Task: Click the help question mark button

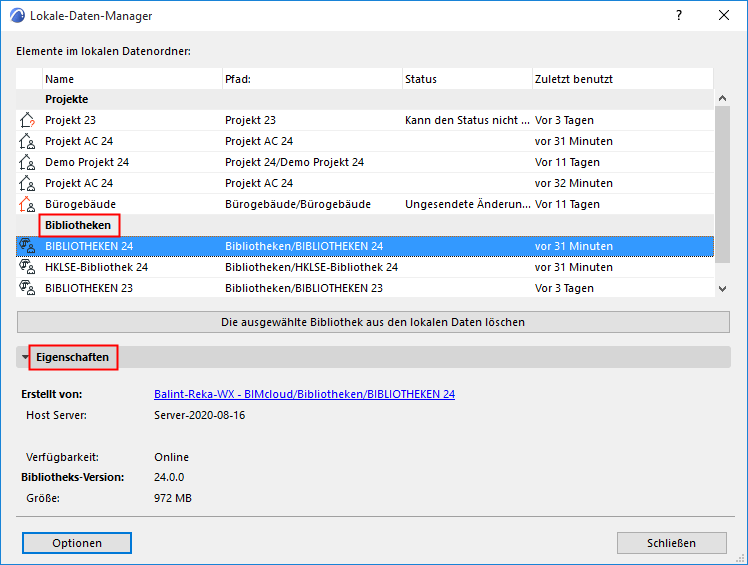Action: click(x=679, y=16)
